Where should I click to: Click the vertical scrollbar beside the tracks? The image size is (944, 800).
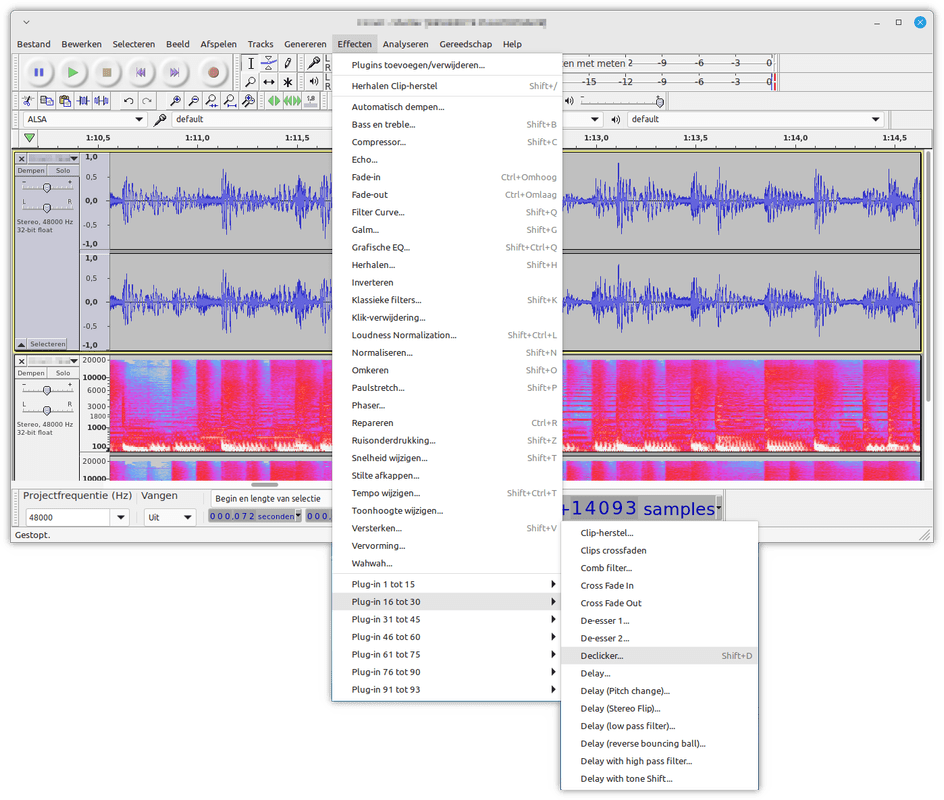(x=928, y=277)
